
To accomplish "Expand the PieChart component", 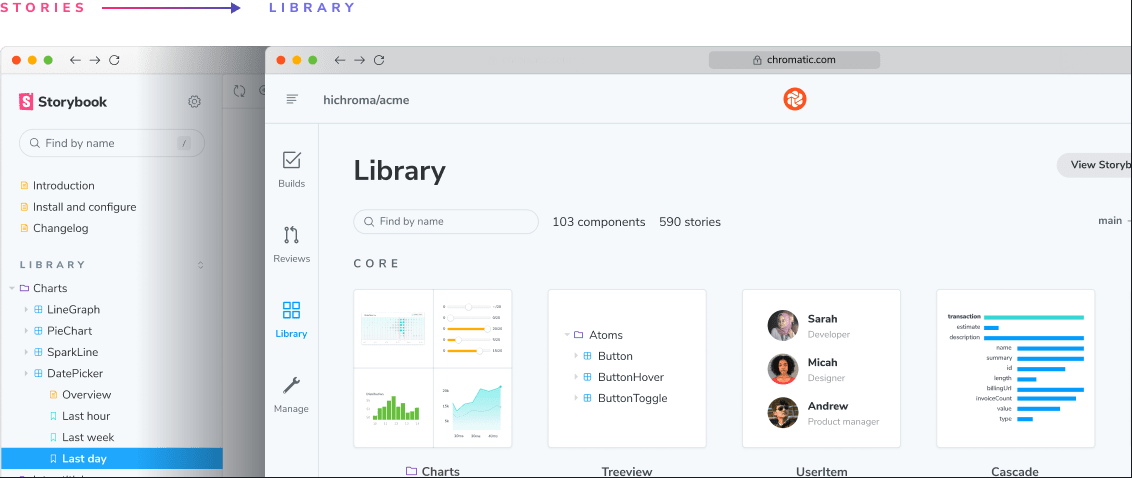I will click(26, 331).
